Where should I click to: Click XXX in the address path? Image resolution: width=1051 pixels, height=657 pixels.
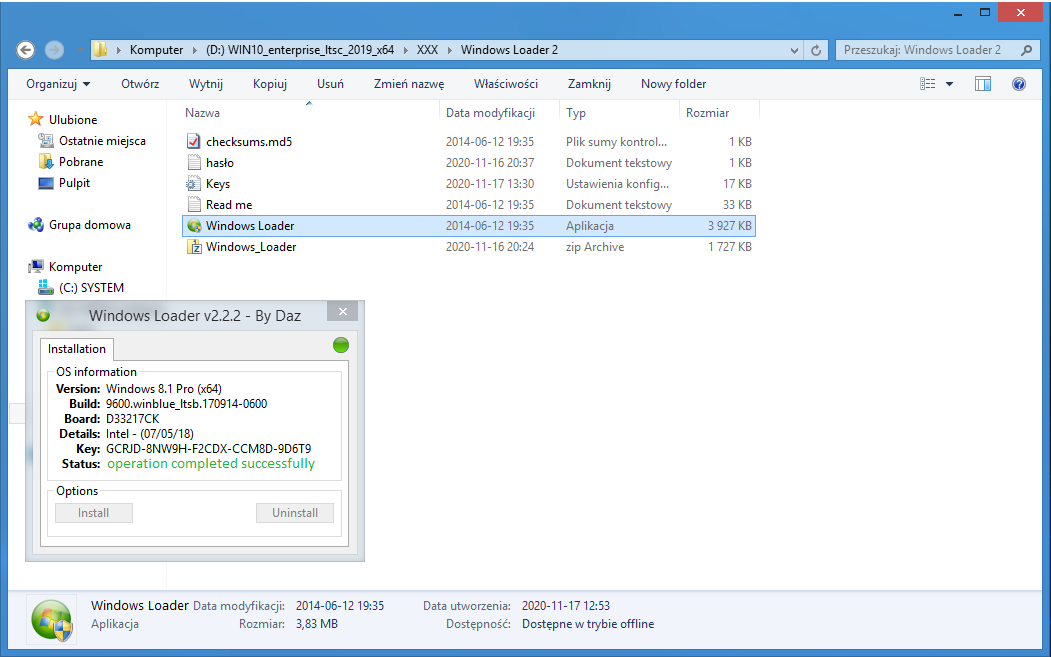pyautogui.click(x=428, y=50)
